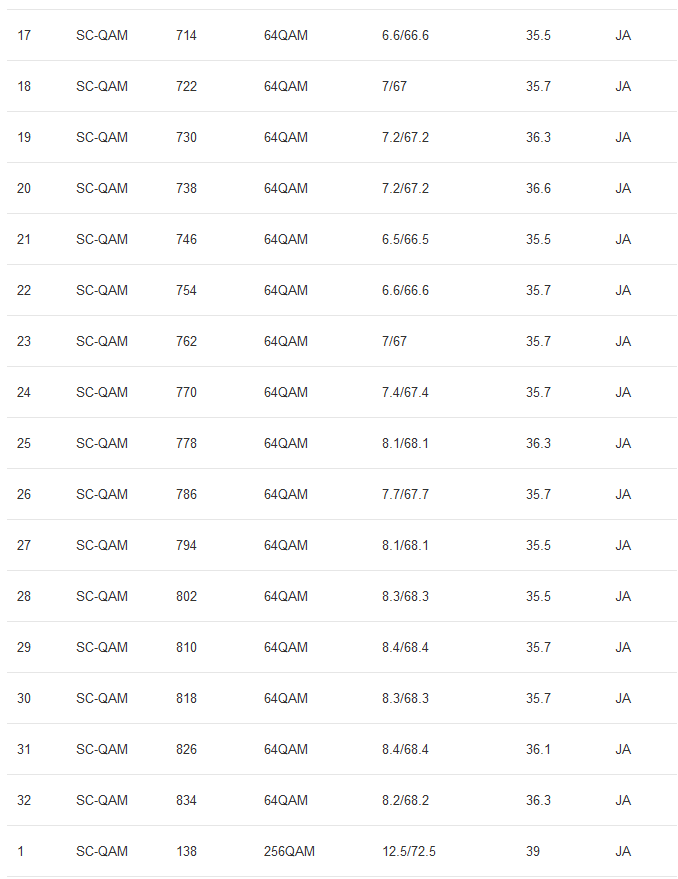Select the 7.4/67.4 power cell
Image resolution: width=678 pixels, height=879 pixels.
[405, 392]
